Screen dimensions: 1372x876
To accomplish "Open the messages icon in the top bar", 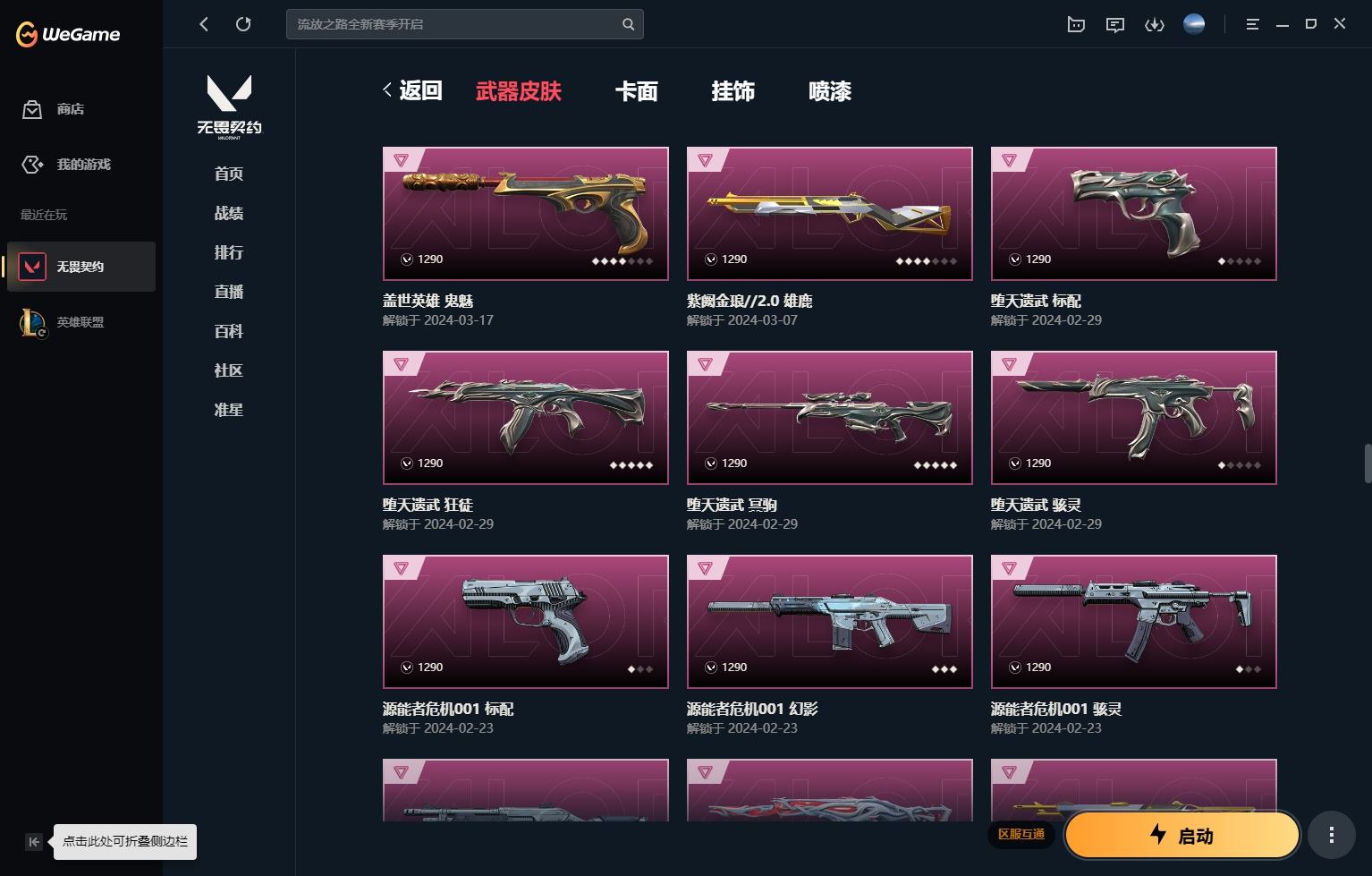I will pyautogui.click(x=1114, y=25).
